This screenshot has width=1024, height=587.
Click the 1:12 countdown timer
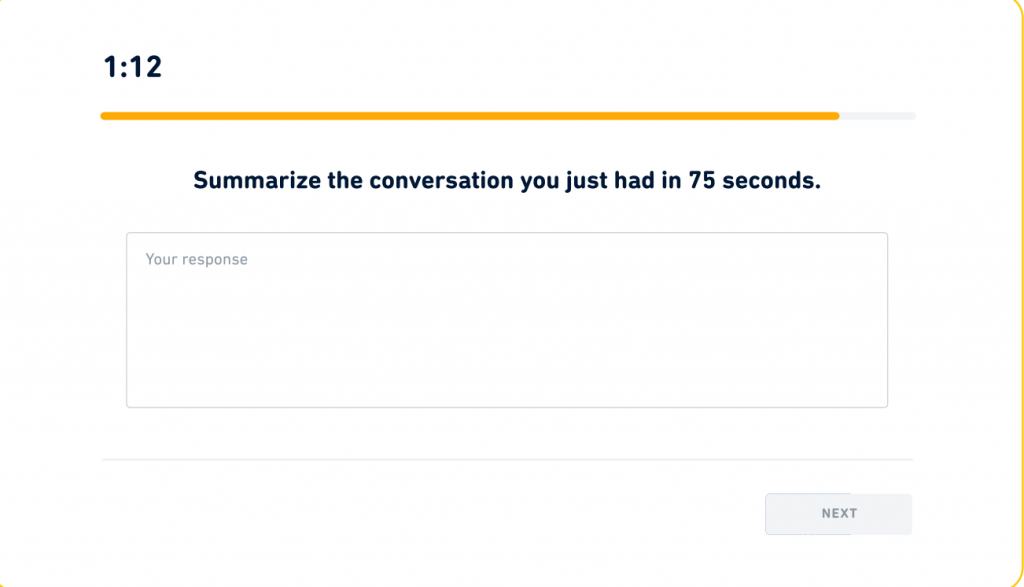[x=132, y=67]
